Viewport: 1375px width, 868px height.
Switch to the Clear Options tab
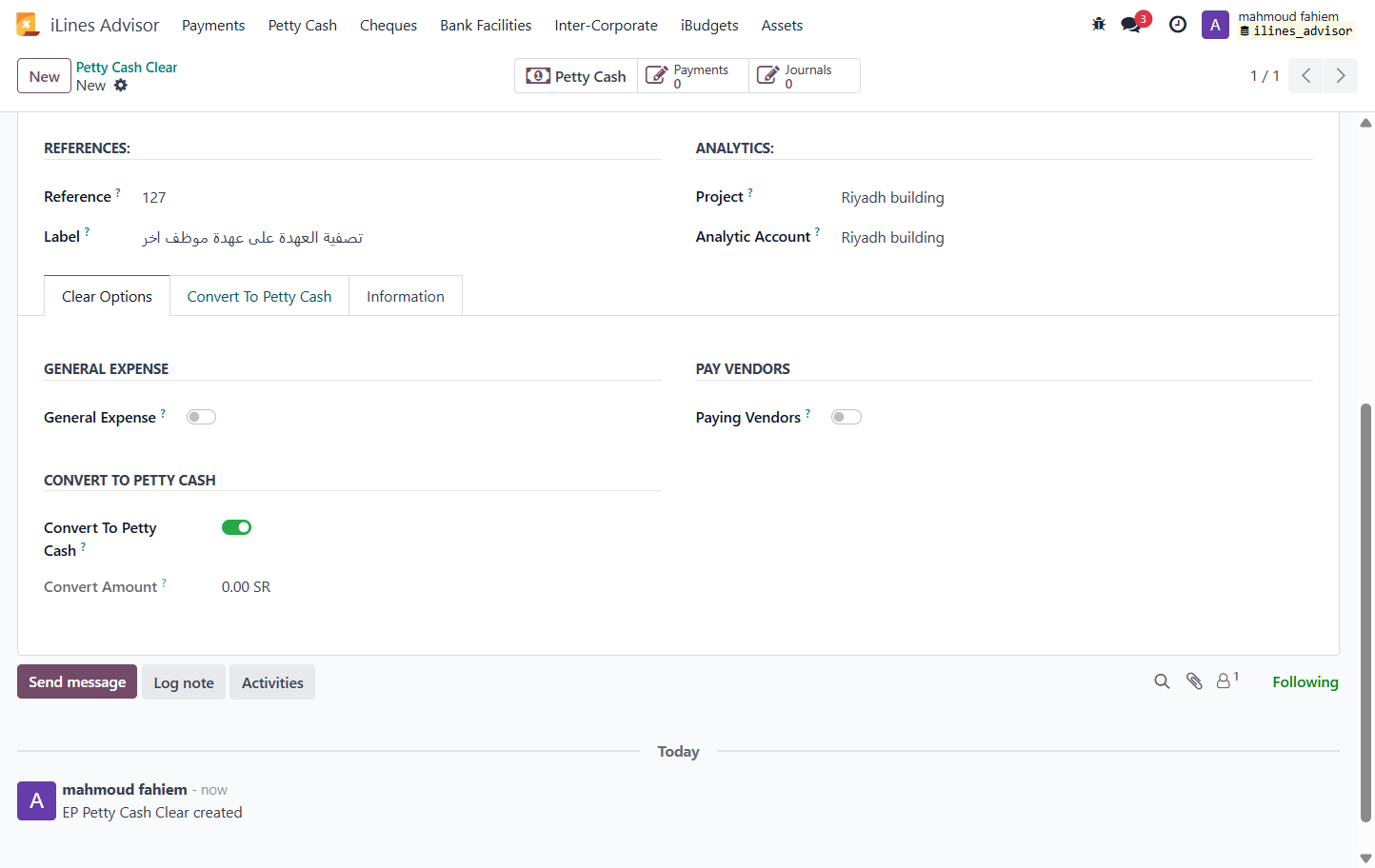point(107,296)
